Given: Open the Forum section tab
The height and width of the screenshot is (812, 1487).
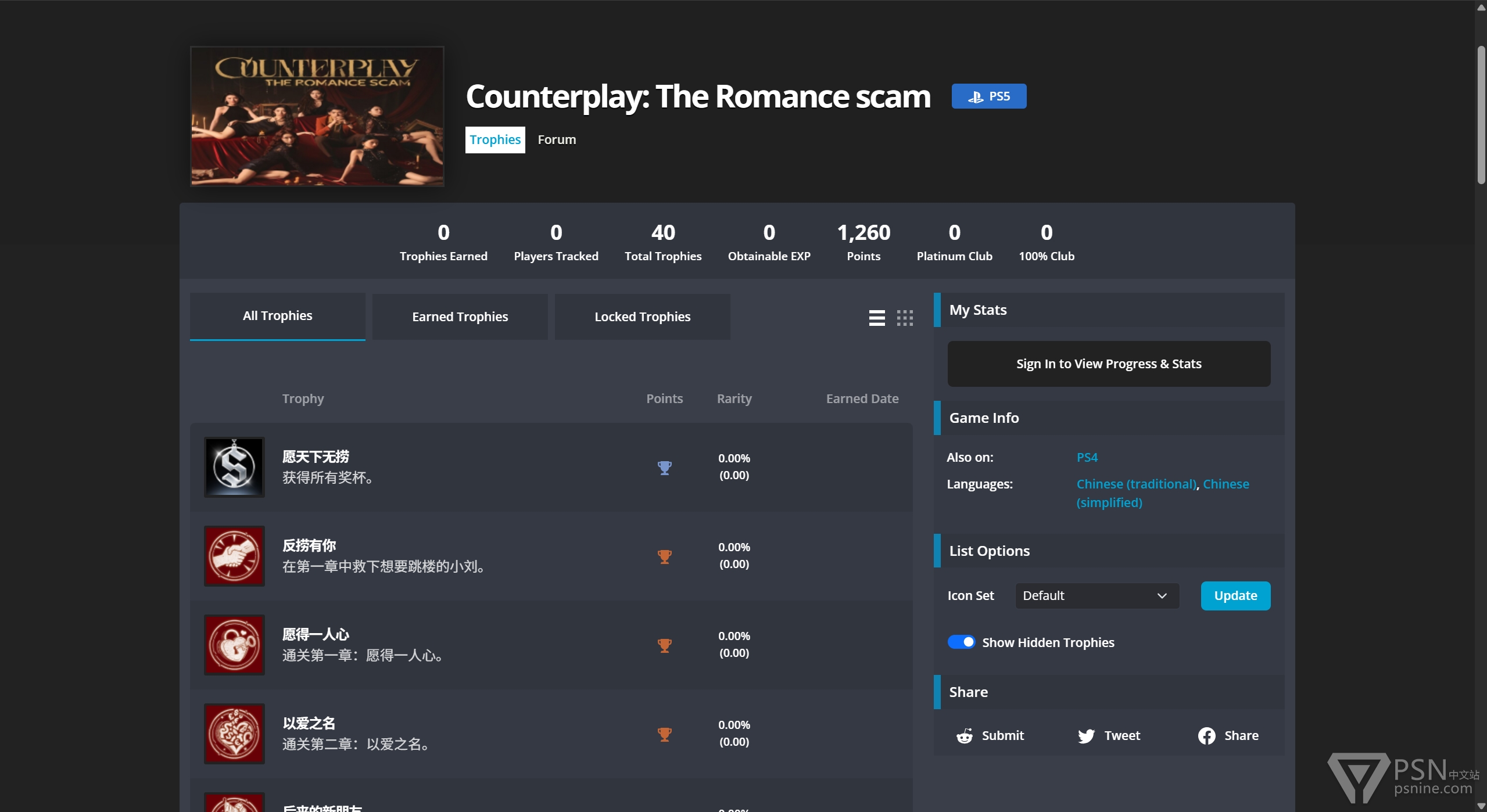Looking at the screenshot, I should click(x=556, y=140).
